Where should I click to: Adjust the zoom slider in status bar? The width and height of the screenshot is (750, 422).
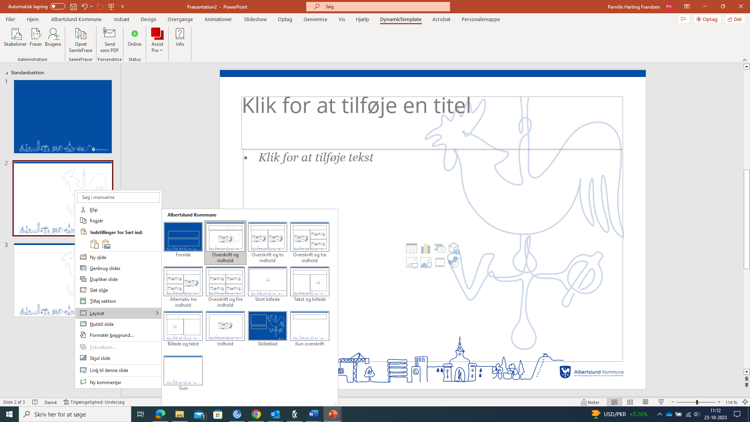click(x=696, y=402)
